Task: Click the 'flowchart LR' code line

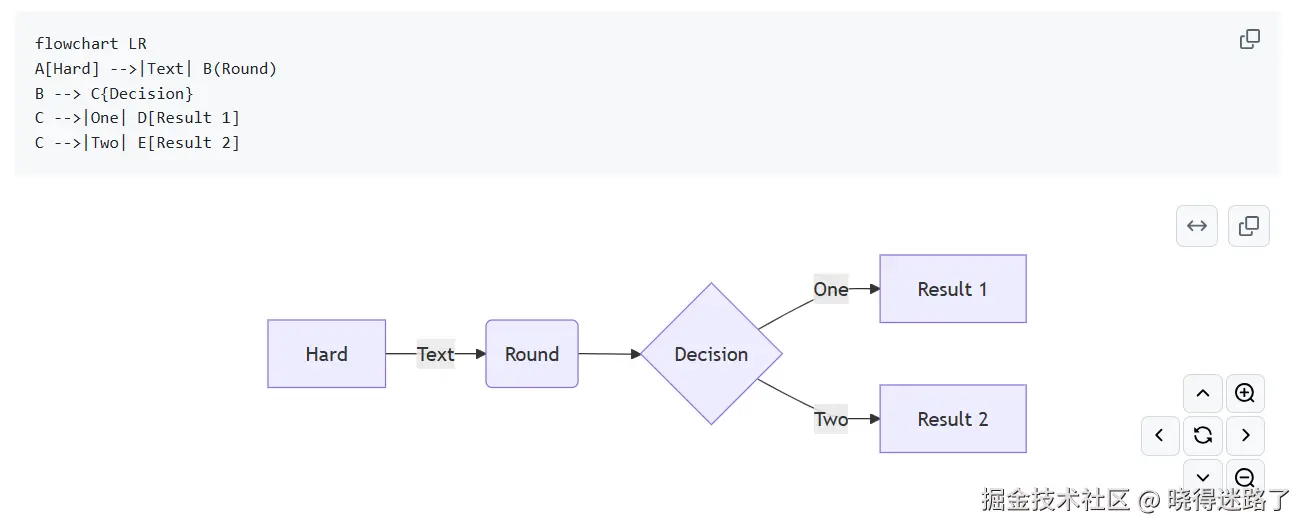Action: click(91, 44)
